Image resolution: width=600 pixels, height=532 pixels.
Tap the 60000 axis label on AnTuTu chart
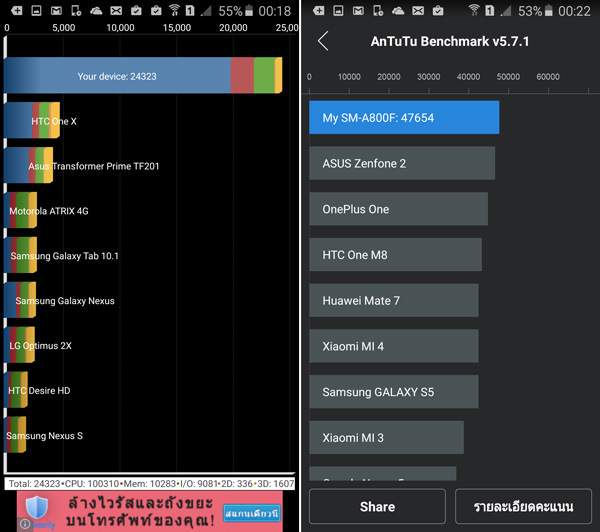point(548,77)
